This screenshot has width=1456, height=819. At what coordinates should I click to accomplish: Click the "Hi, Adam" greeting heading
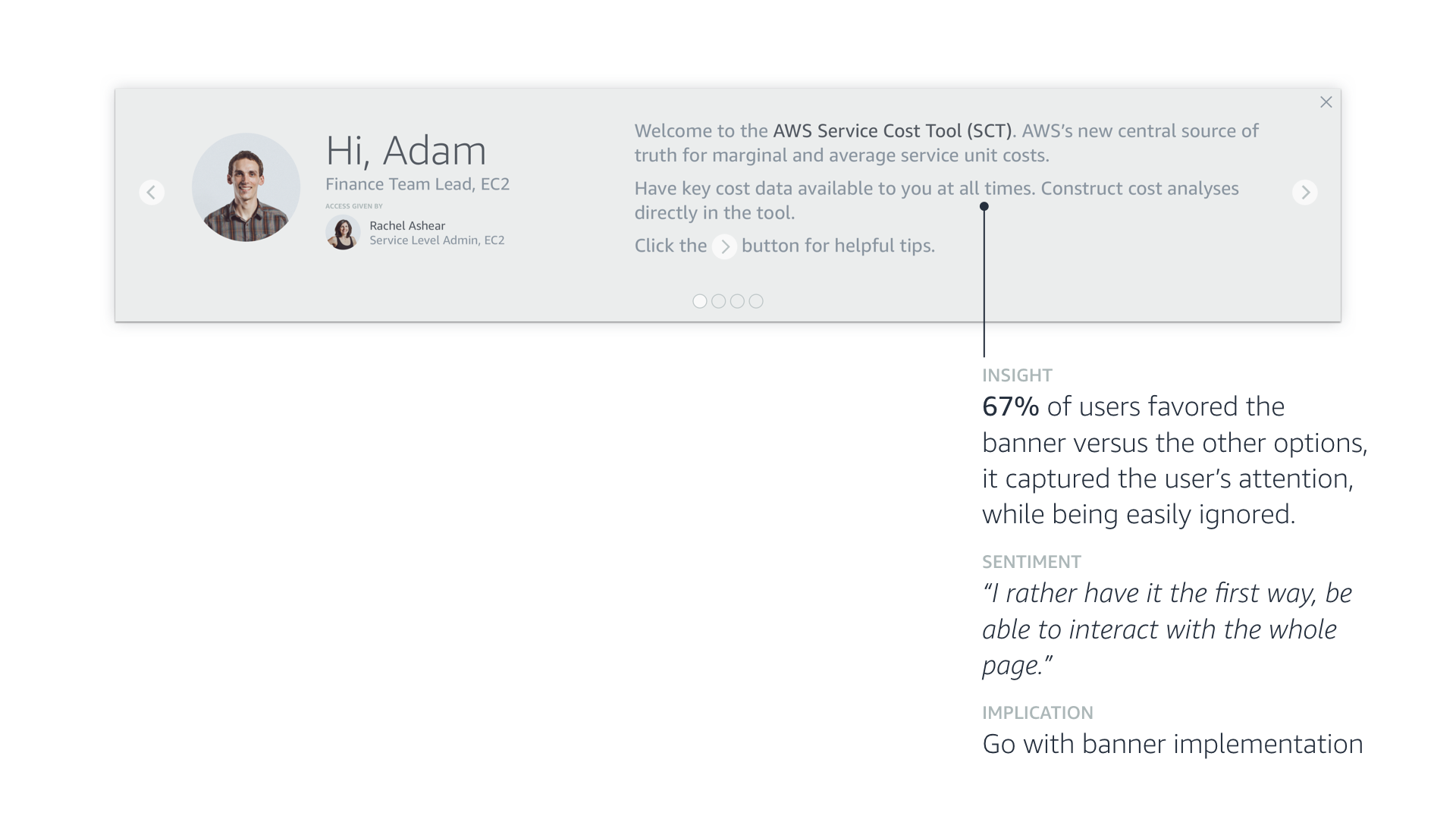406,150
